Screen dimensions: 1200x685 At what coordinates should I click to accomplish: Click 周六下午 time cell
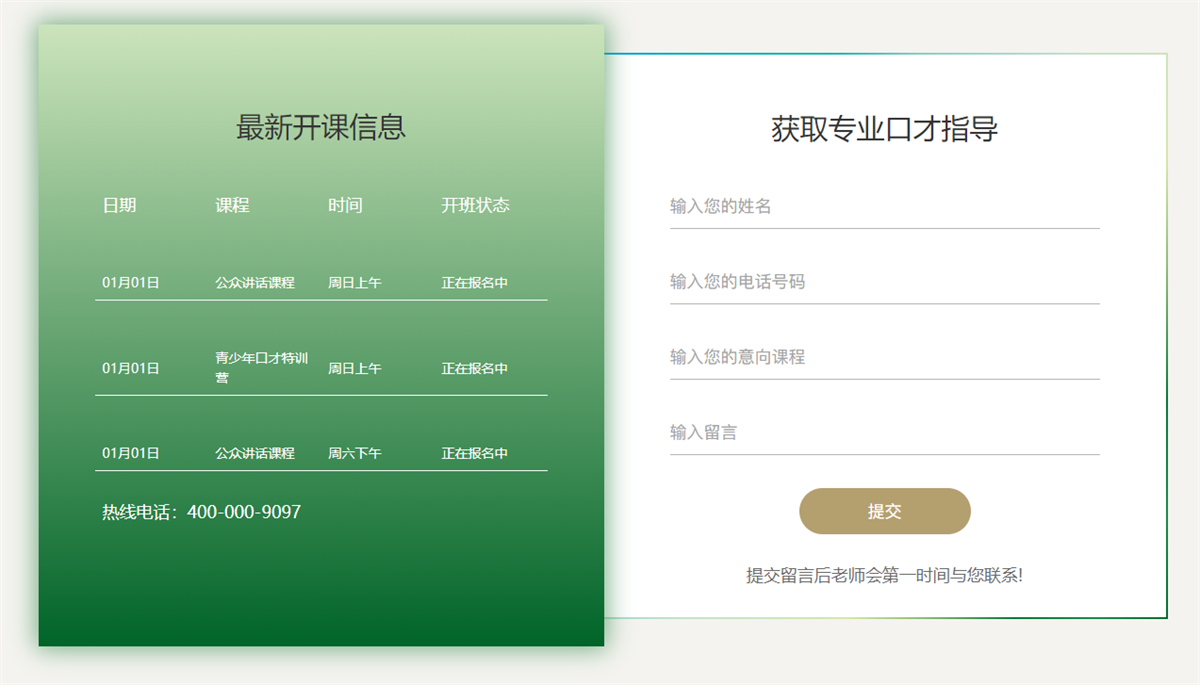355,453
